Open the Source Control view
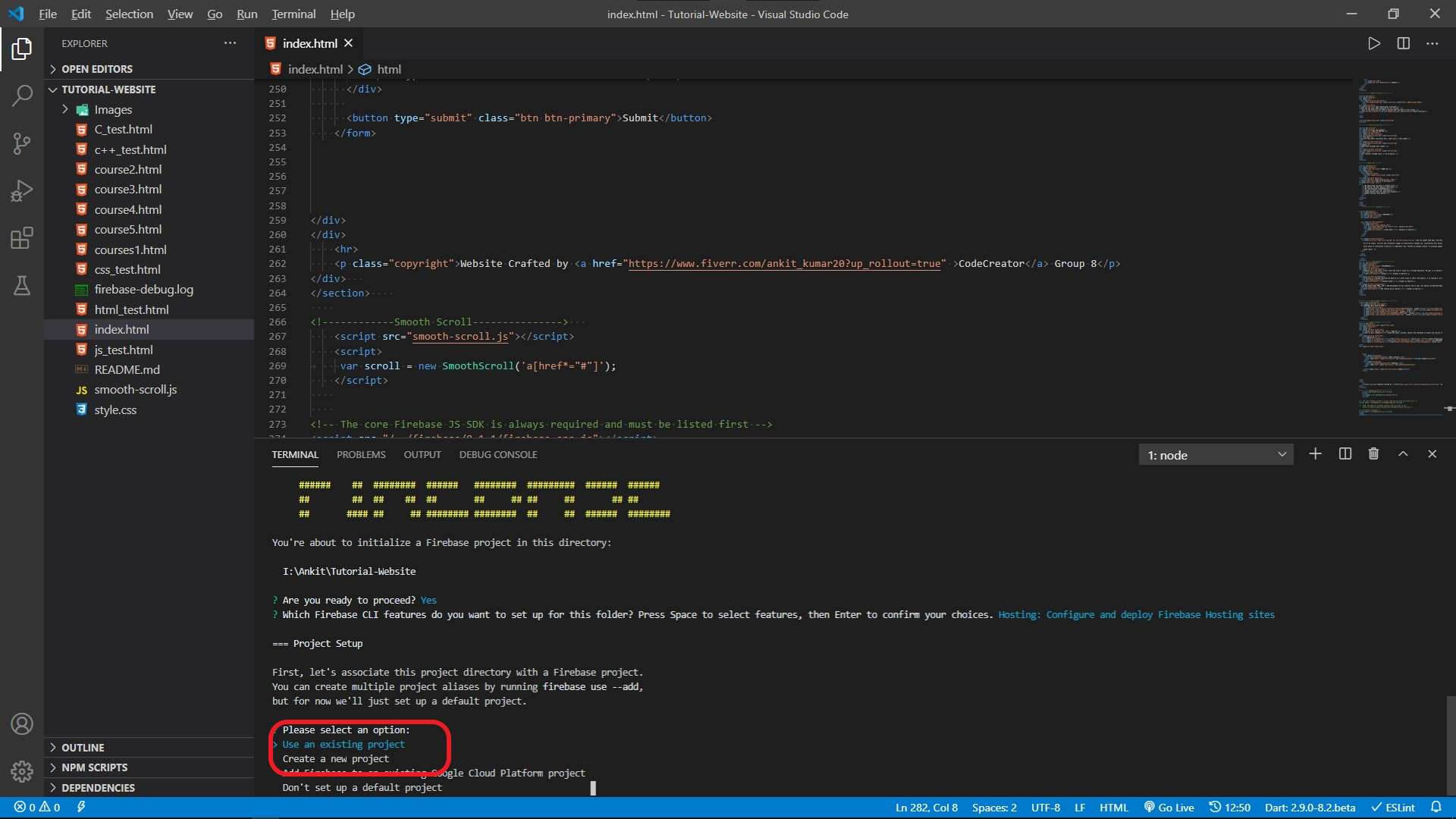The width and height of the screenshot is (1456, 819). pos(22,143)
